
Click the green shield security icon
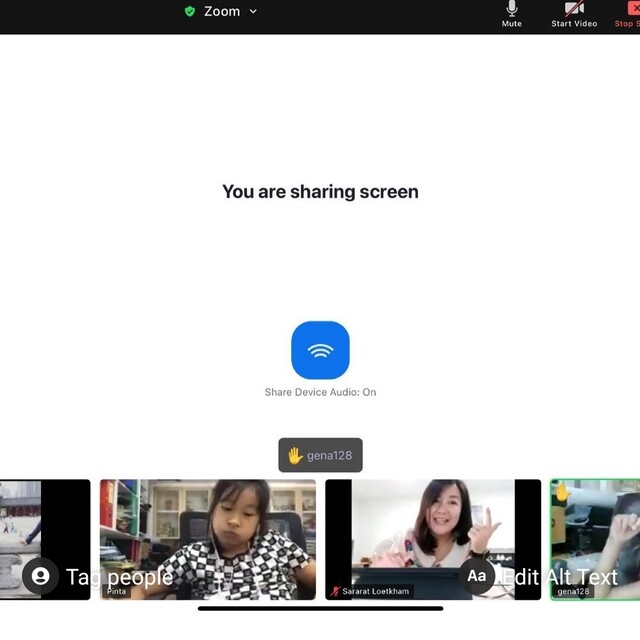coord(190,11)
